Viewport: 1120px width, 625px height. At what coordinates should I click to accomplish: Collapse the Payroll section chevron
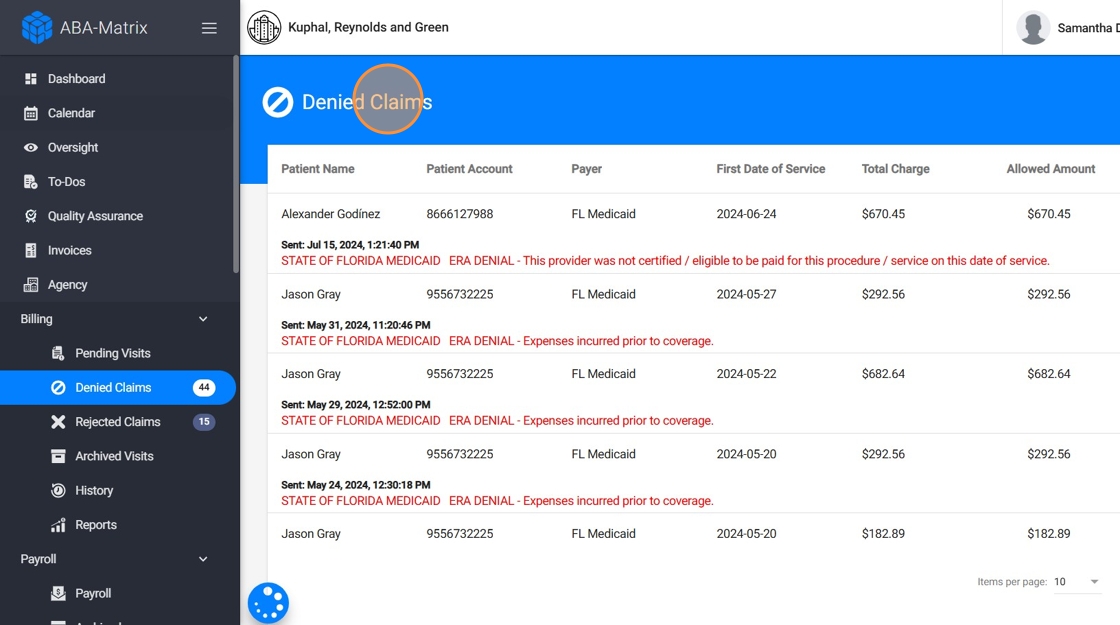pyautogui.click(x=203, y=559)
